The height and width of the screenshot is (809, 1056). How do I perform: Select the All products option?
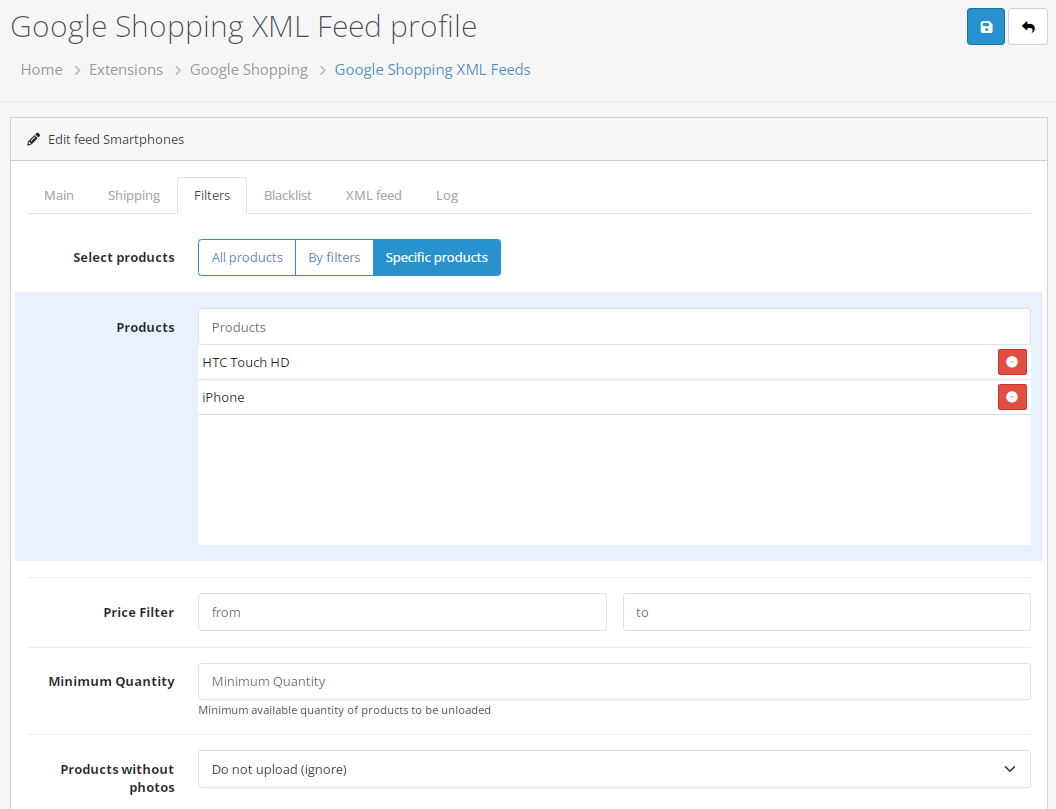[x=247, y=257]
